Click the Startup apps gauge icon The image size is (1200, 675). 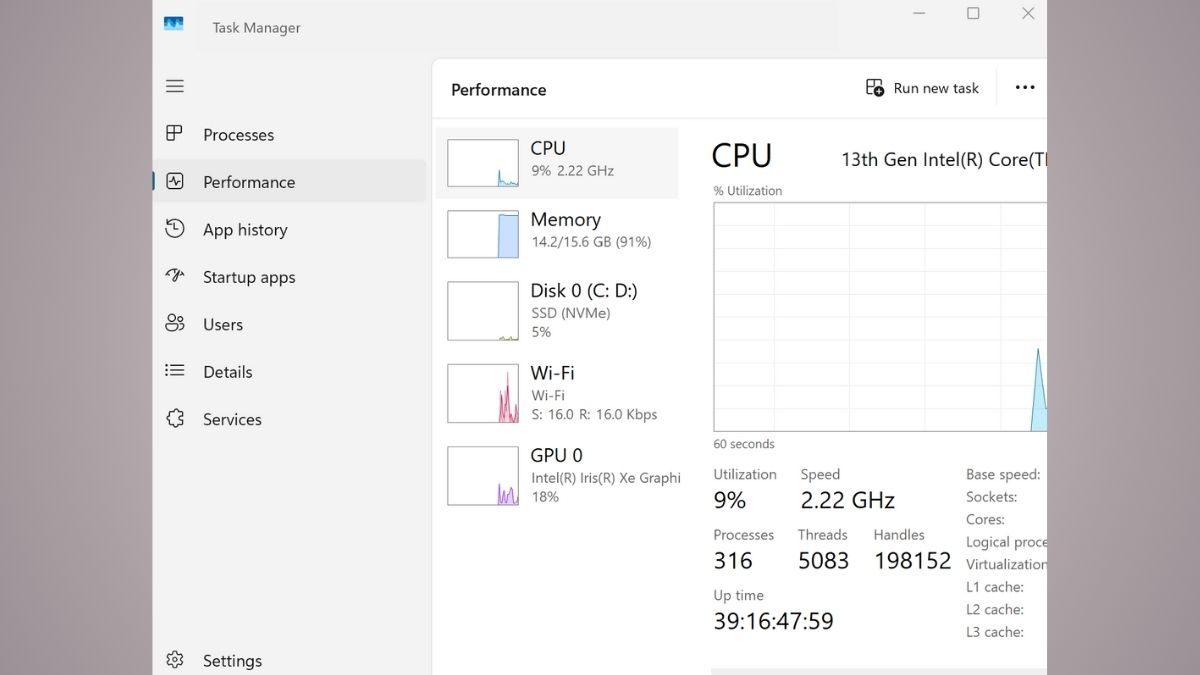click(175, 275)
